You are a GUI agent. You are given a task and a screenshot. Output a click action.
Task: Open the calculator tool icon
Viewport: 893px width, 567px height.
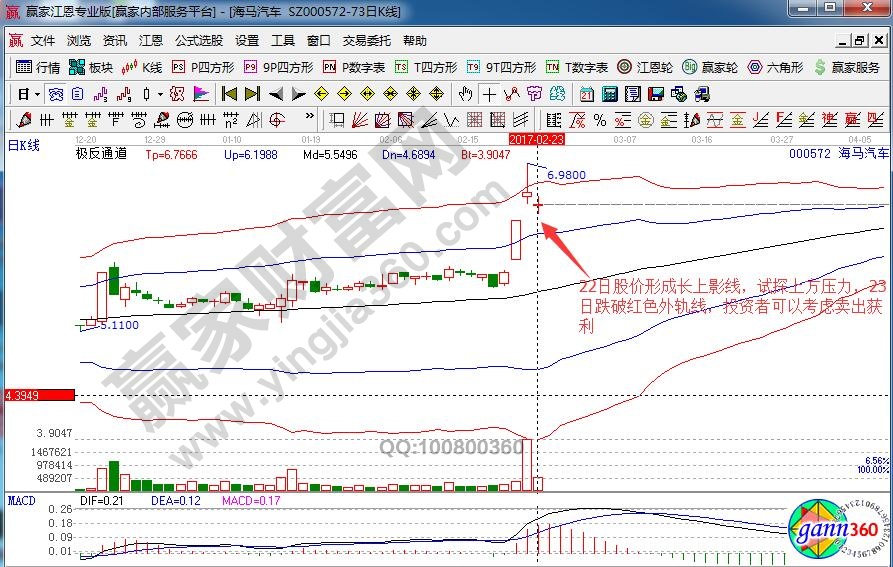tap(608, 94)
